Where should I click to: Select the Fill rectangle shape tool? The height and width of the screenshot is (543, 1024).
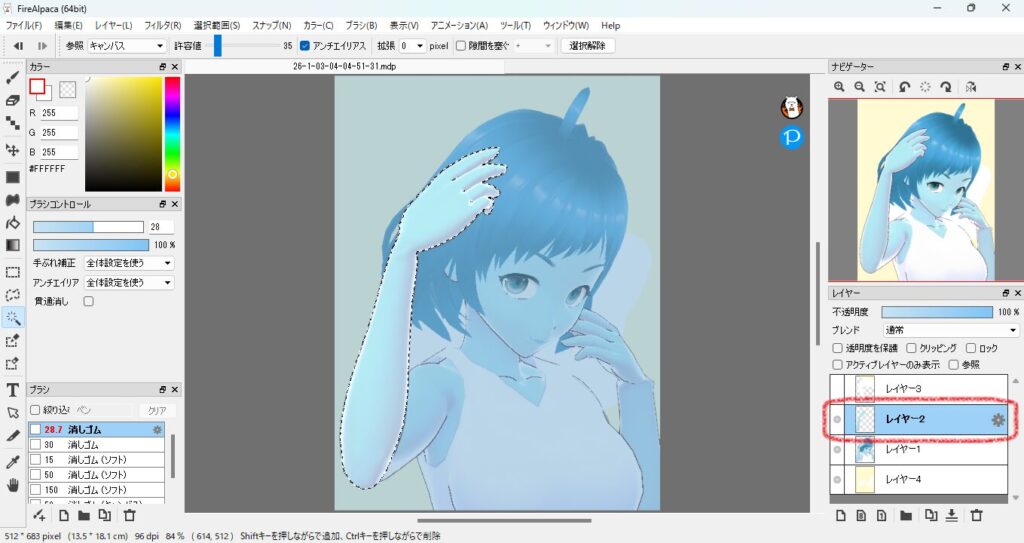pos(12,177)
